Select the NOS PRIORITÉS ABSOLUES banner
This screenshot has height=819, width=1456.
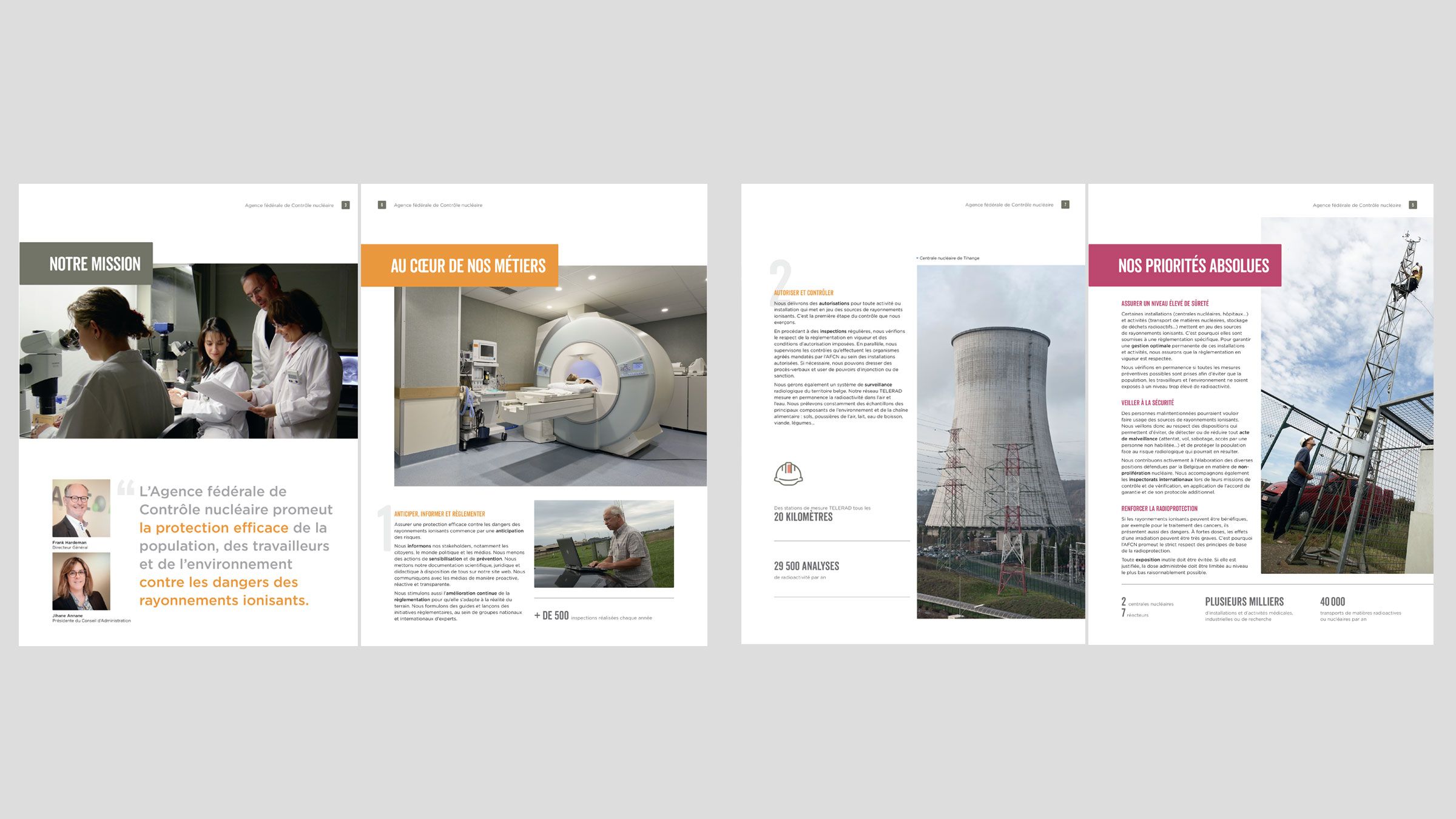[x=1185, y=265]
